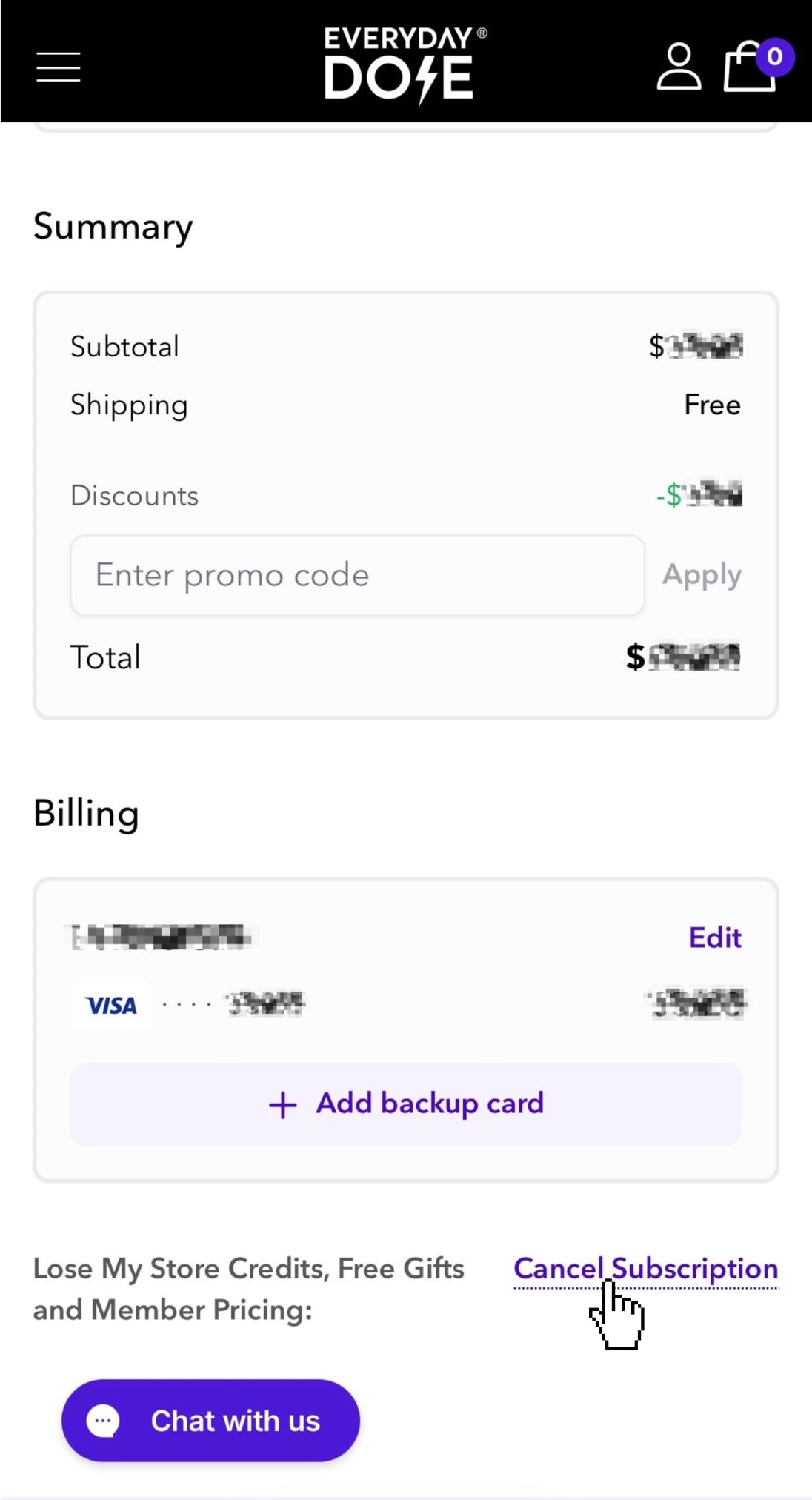
Task: Open the account profile icon
Action: [678, 67]
